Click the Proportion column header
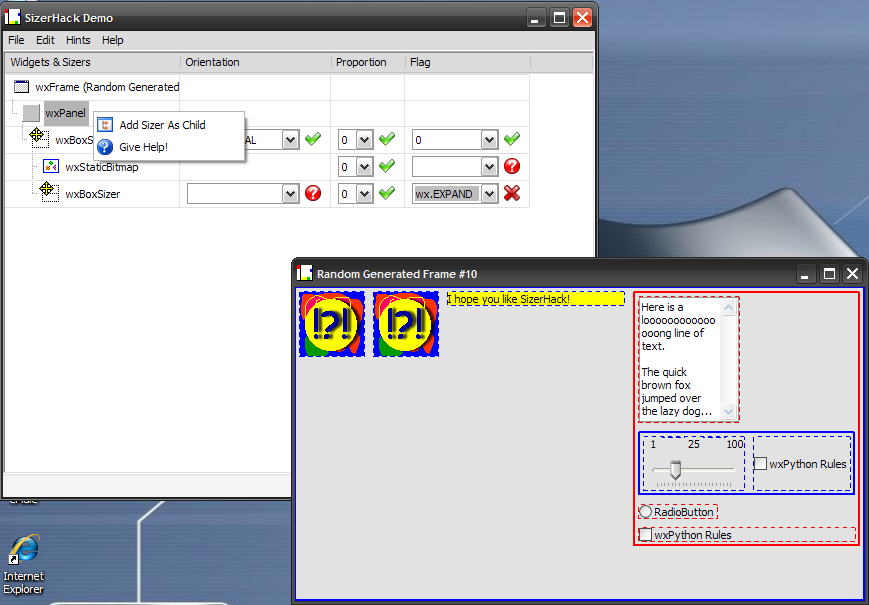The image size is (869, 605). (x=361, y=62)
